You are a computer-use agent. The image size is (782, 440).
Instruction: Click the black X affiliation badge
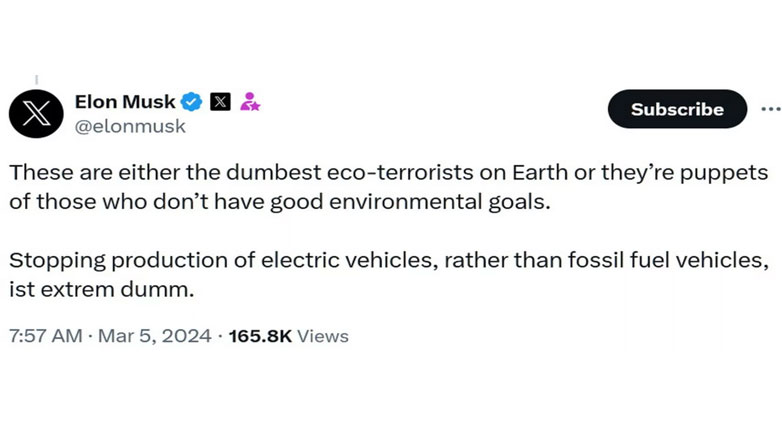point(221,101)
